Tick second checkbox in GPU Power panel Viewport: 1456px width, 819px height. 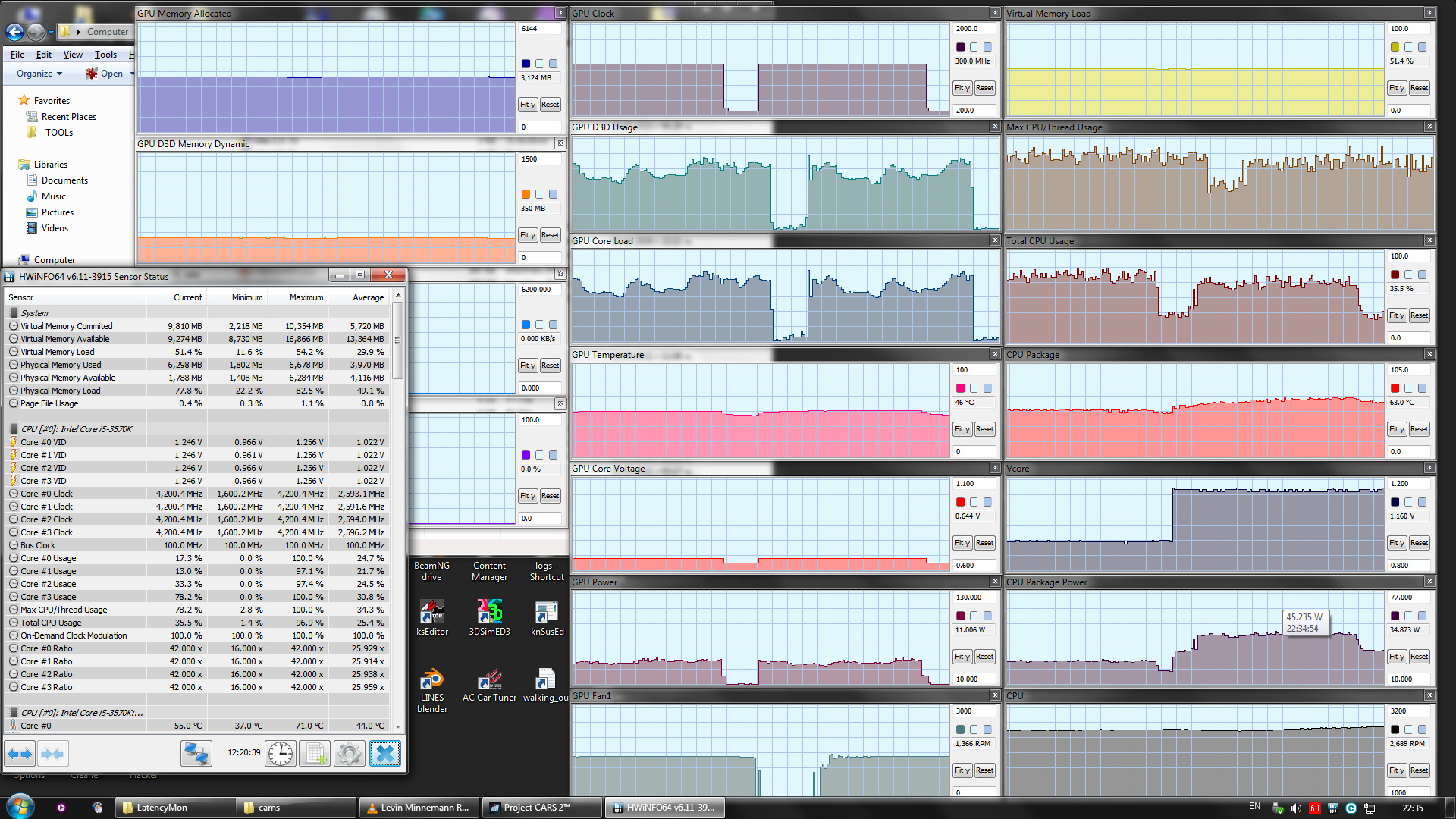[x=988, y=616]
